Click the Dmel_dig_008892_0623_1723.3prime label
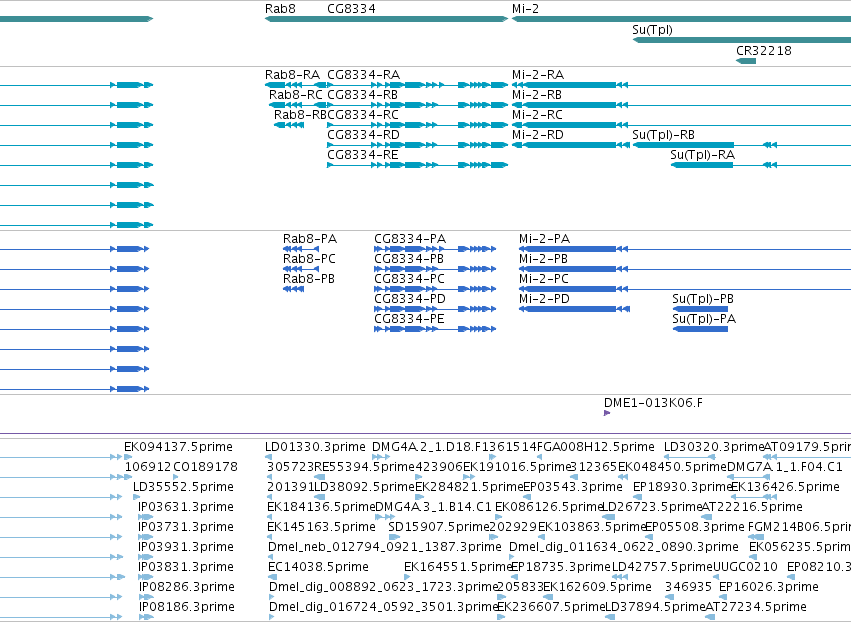This screenshot has width=851, height=622. pos(384,587)
